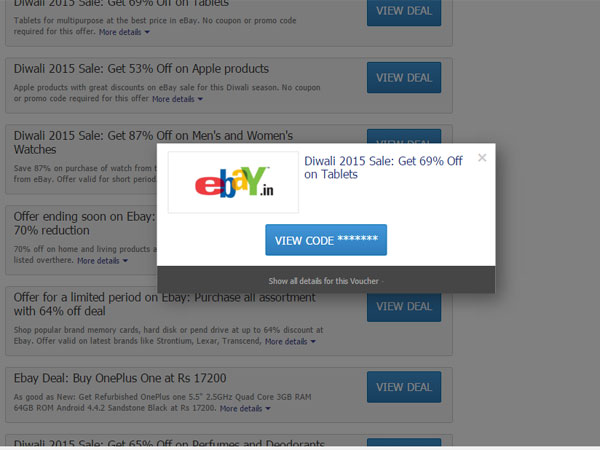Expand More details under the OnePlus One deal

click(245, 408)
